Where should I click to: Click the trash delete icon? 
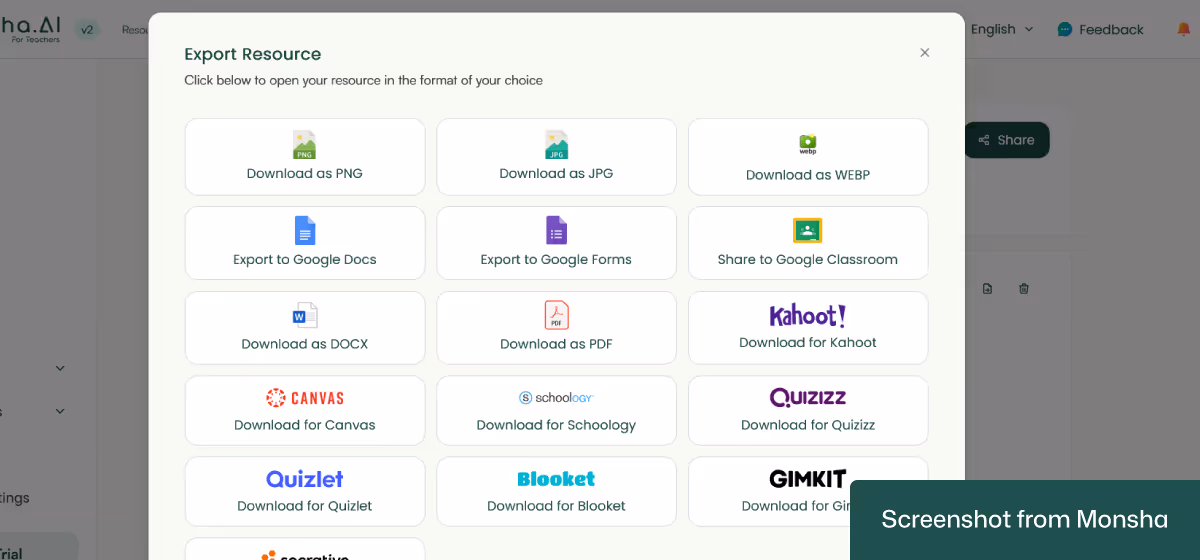tap(1024, 289)
